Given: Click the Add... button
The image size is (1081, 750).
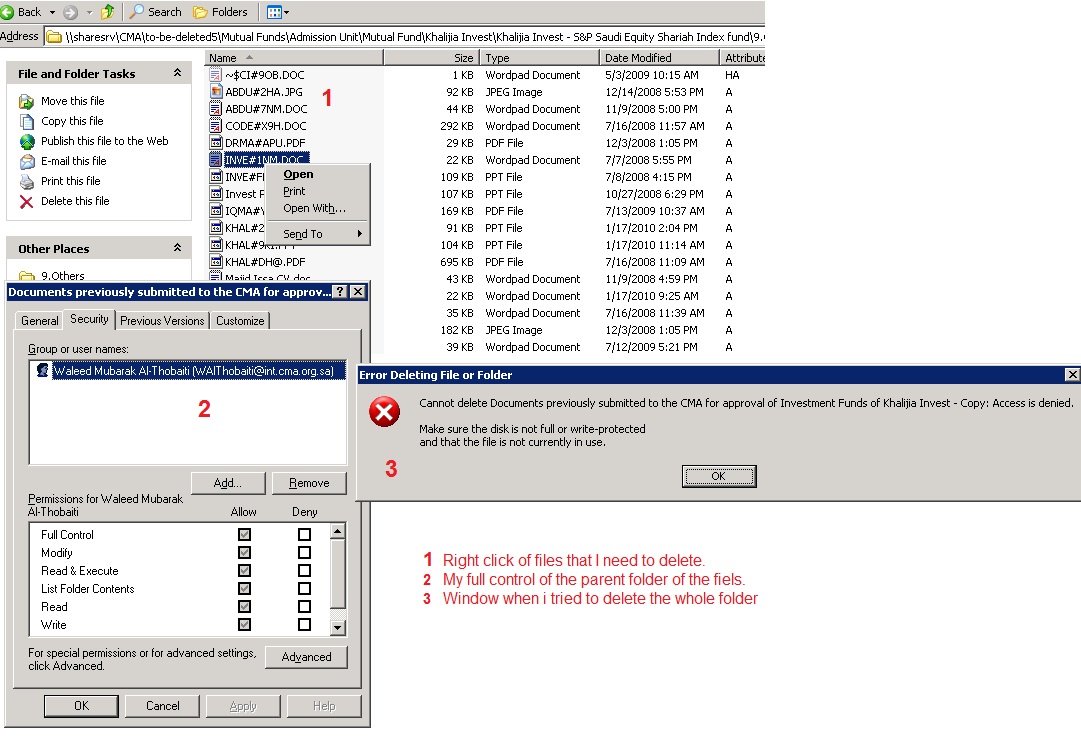Looking at the screenshot, I should click(228, 483).
